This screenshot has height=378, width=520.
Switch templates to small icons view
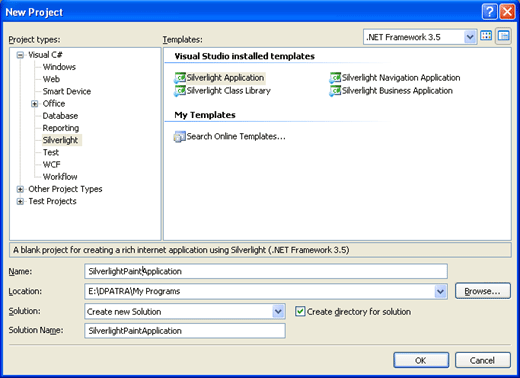click(x=503, y=36)
